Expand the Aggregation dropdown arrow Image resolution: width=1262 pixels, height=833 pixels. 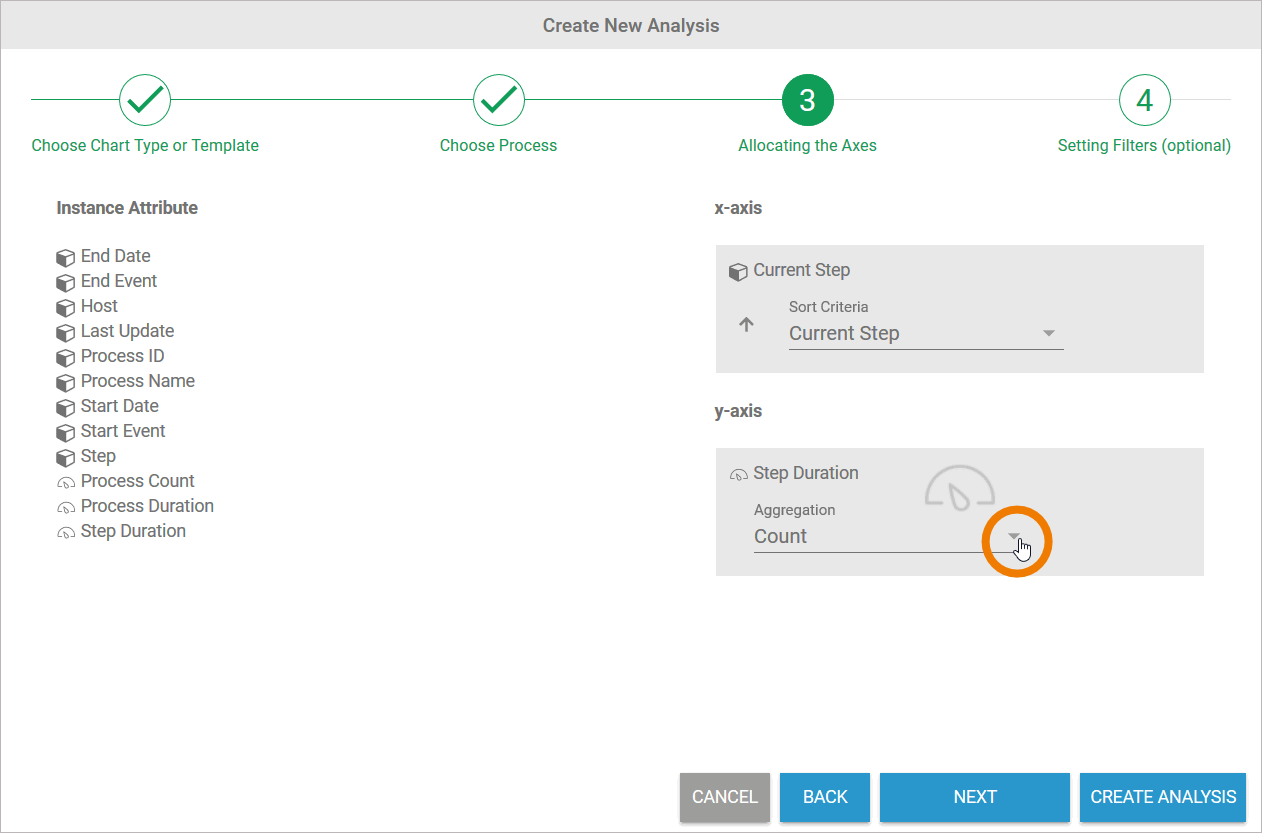(x=1014, y=537)
